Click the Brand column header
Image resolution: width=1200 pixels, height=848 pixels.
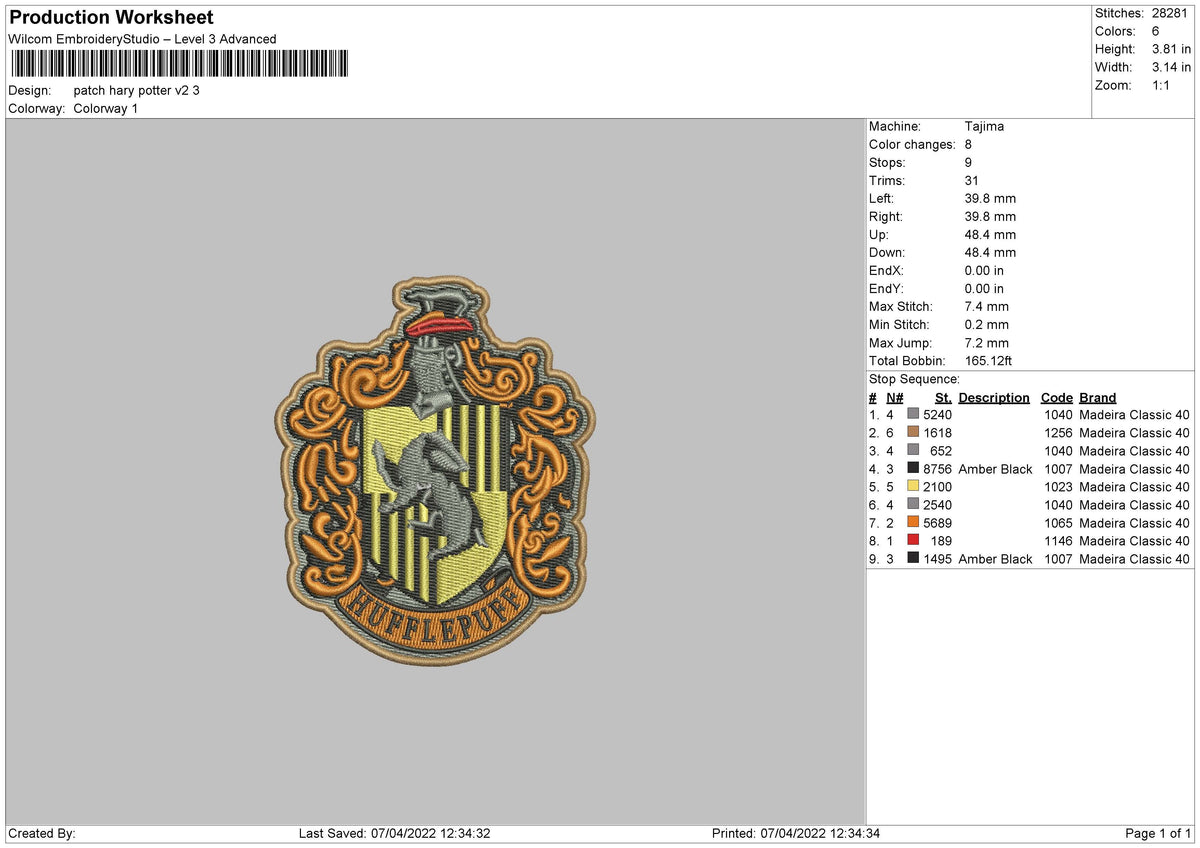pyautogui.click(x=1097, y=397)
